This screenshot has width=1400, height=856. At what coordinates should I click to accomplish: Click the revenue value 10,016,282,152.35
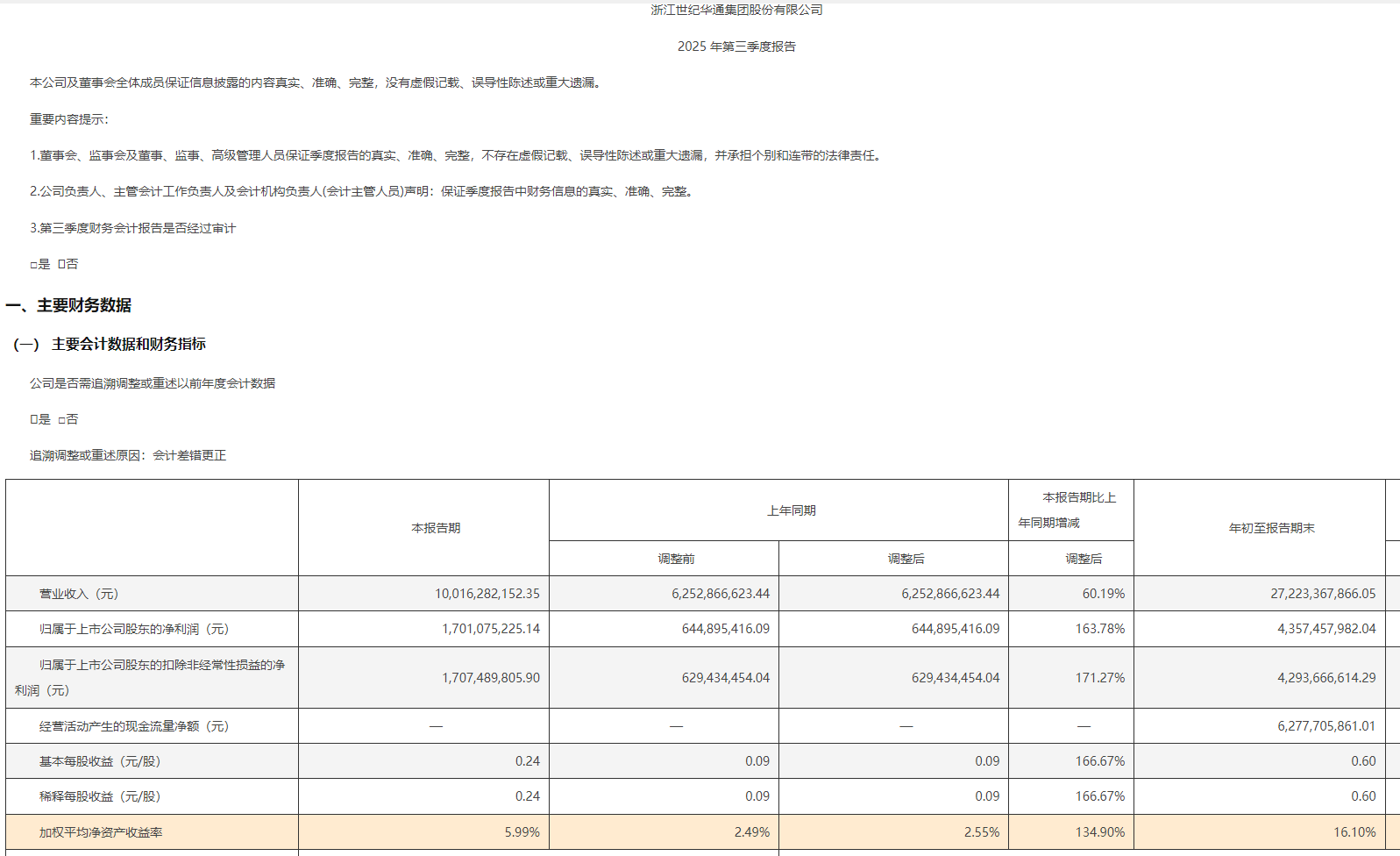coord(487,594)
